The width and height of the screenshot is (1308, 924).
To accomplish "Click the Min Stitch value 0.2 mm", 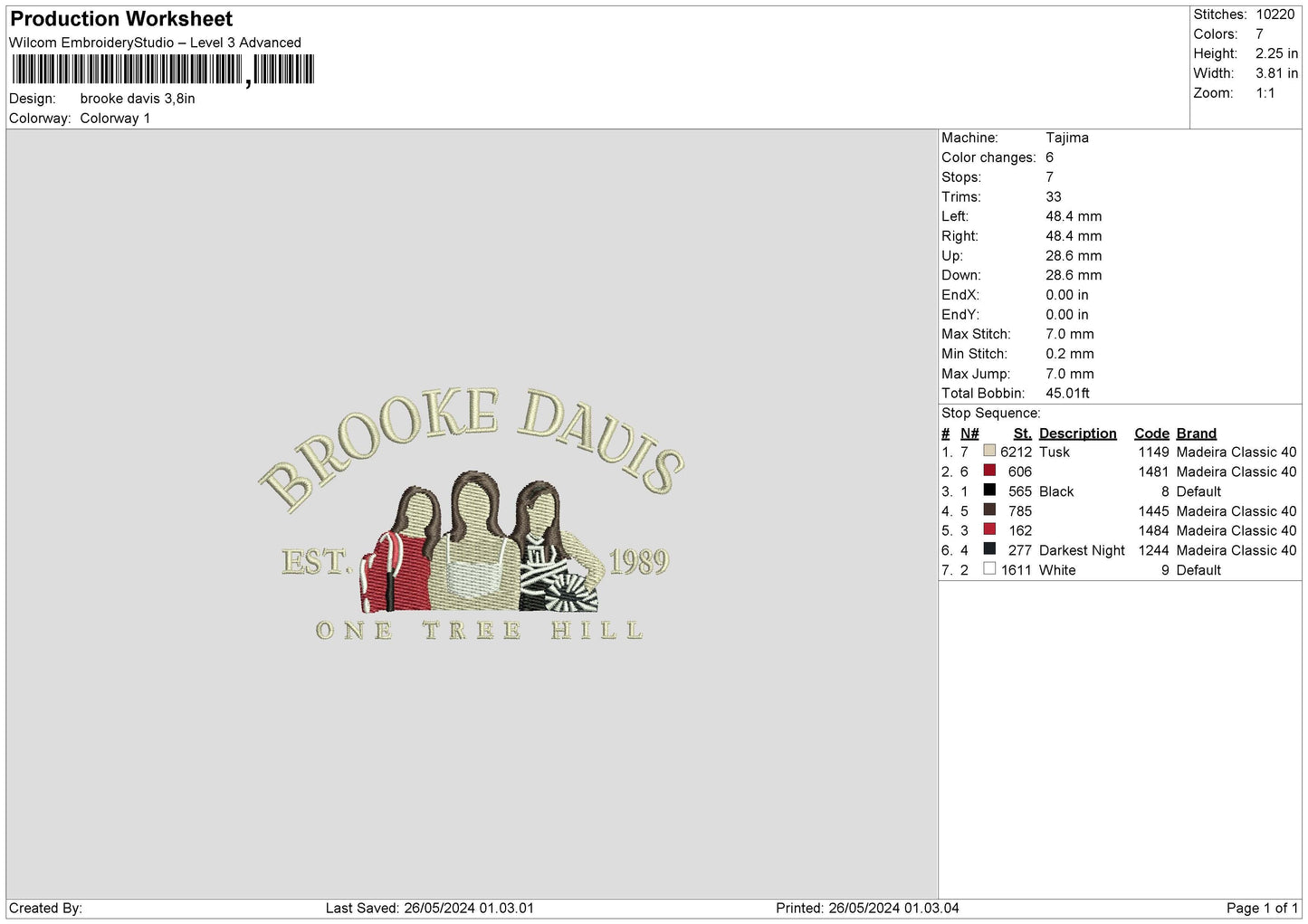I will (x=1070, y=354).
